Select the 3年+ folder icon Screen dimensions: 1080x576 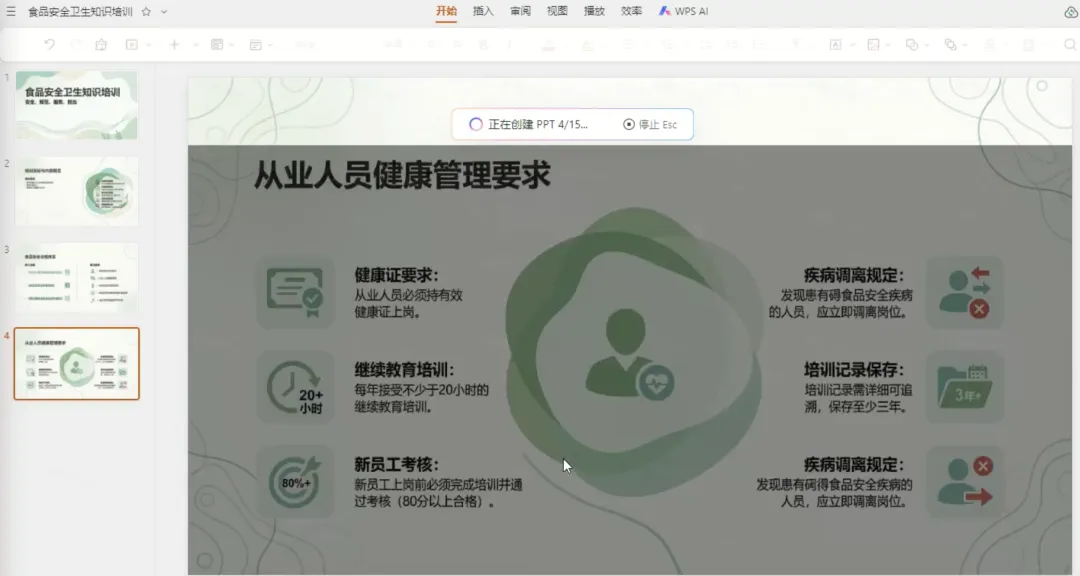click(964, 387)
